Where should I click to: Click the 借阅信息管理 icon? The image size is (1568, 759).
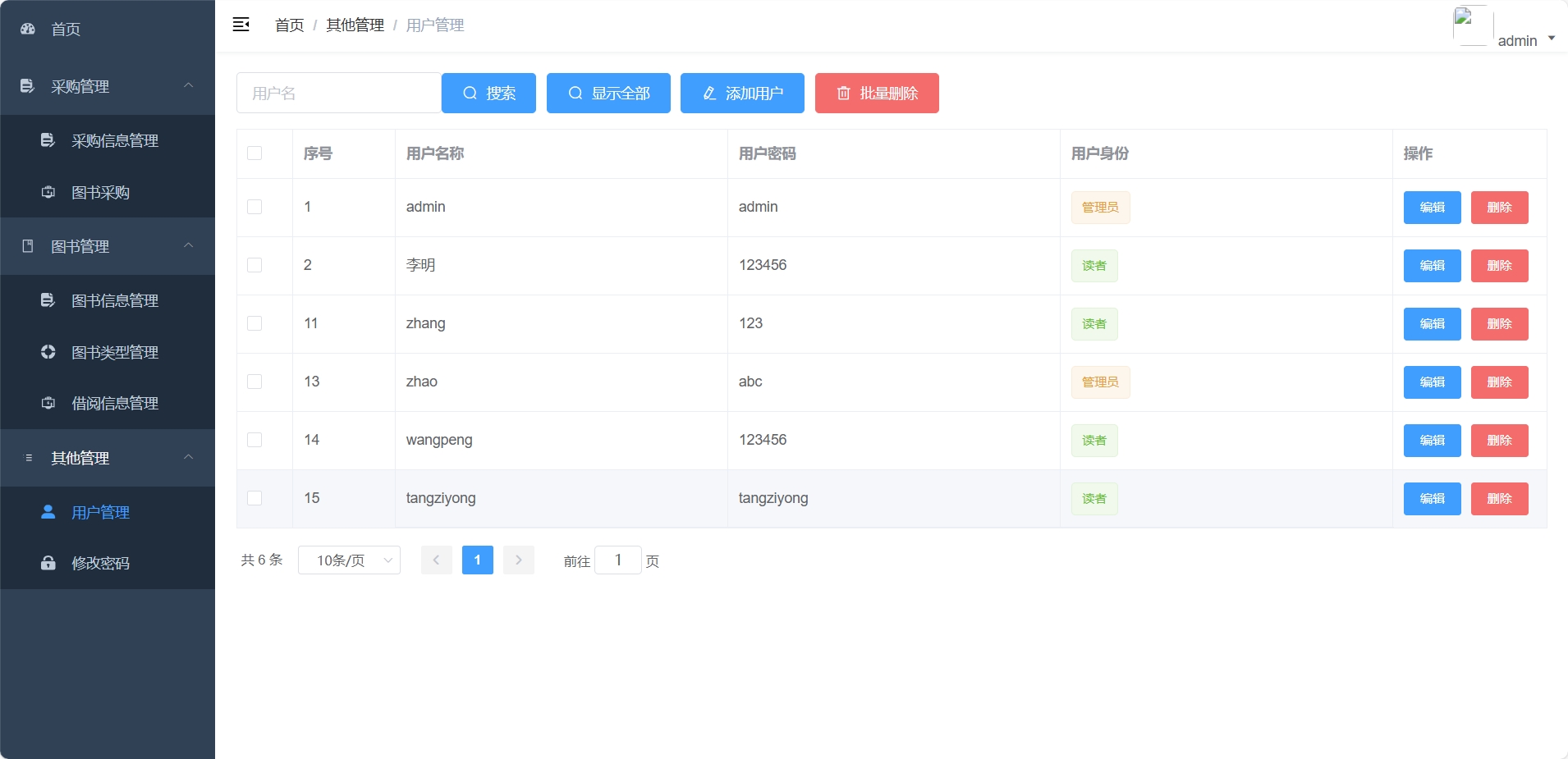[x=48, y=403]
